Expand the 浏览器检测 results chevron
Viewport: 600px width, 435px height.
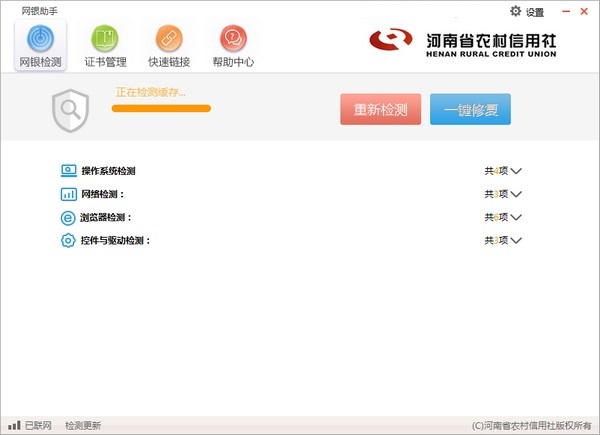[x=516, y=217]
